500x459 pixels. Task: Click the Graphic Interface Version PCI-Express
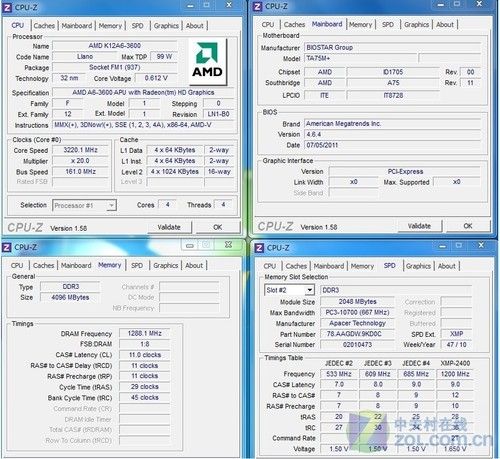(405, 171)
